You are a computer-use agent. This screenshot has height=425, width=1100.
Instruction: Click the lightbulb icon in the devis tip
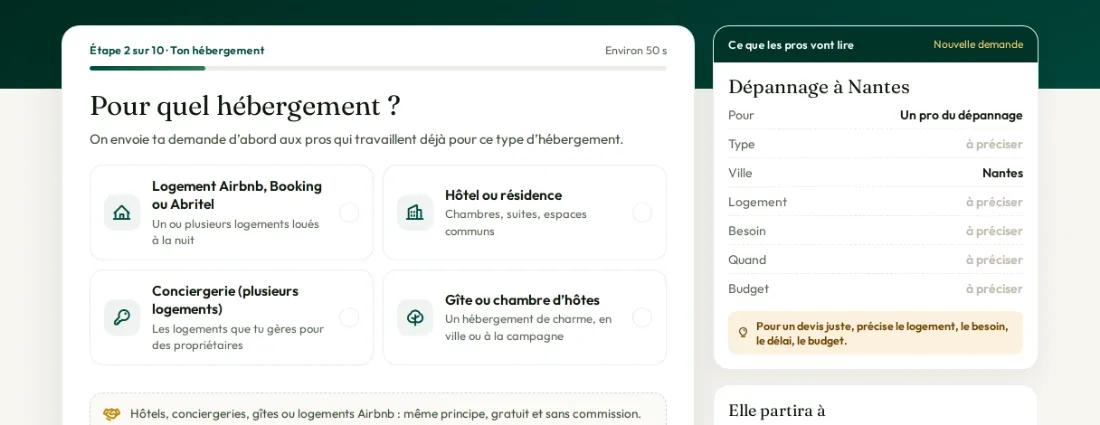(x=743, y=332)
